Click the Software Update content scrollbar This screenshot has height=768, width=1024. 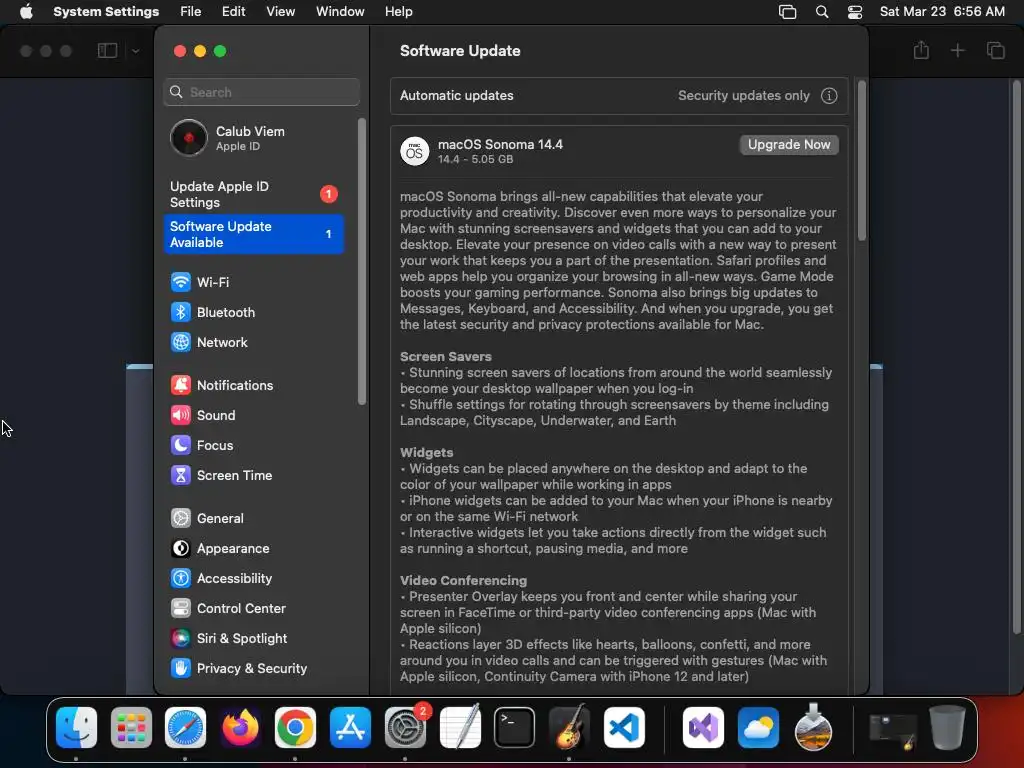[x=861, y=161]
